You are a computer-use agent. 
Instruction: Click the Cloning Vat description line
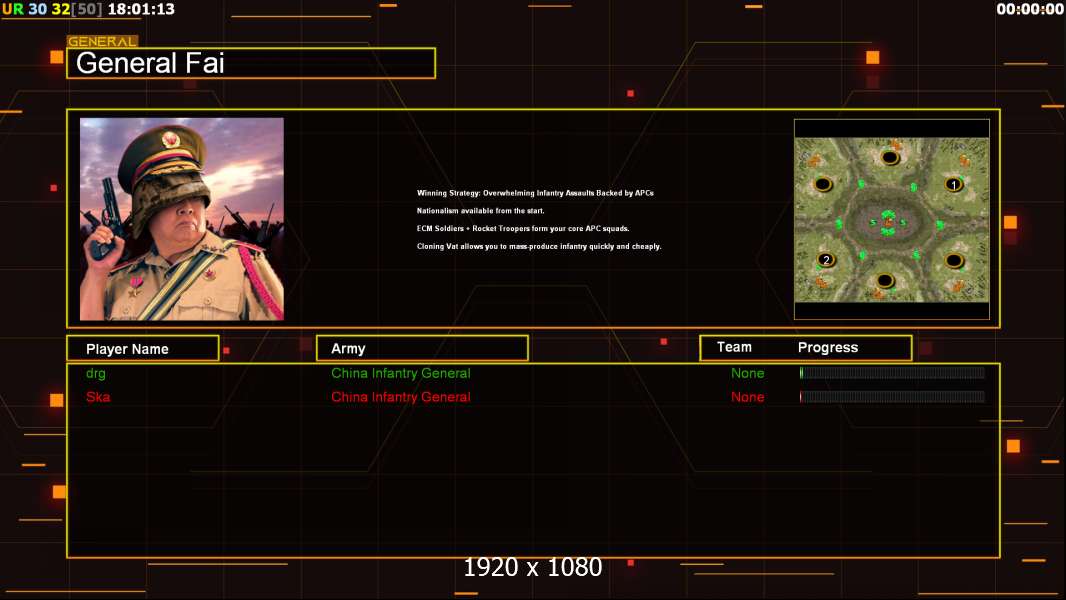(x=539, y=246)
